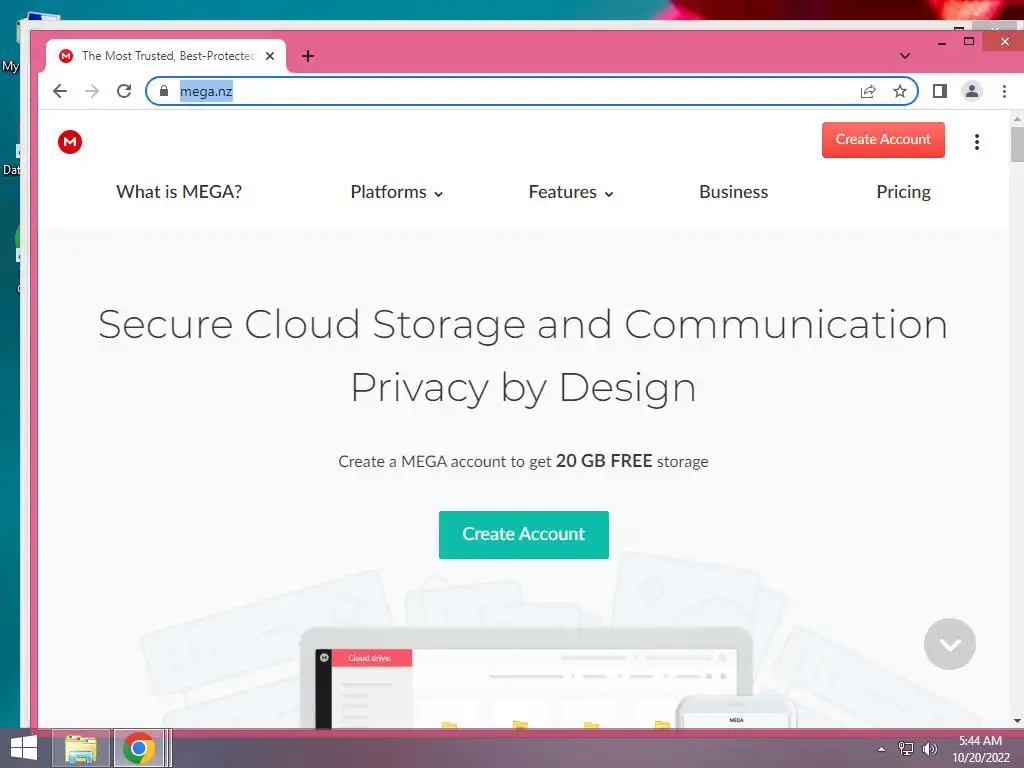This screenshot has height=768, width=1024.
Task: Open Chrome three-dot menu
Action: (x=1004, y=91)
